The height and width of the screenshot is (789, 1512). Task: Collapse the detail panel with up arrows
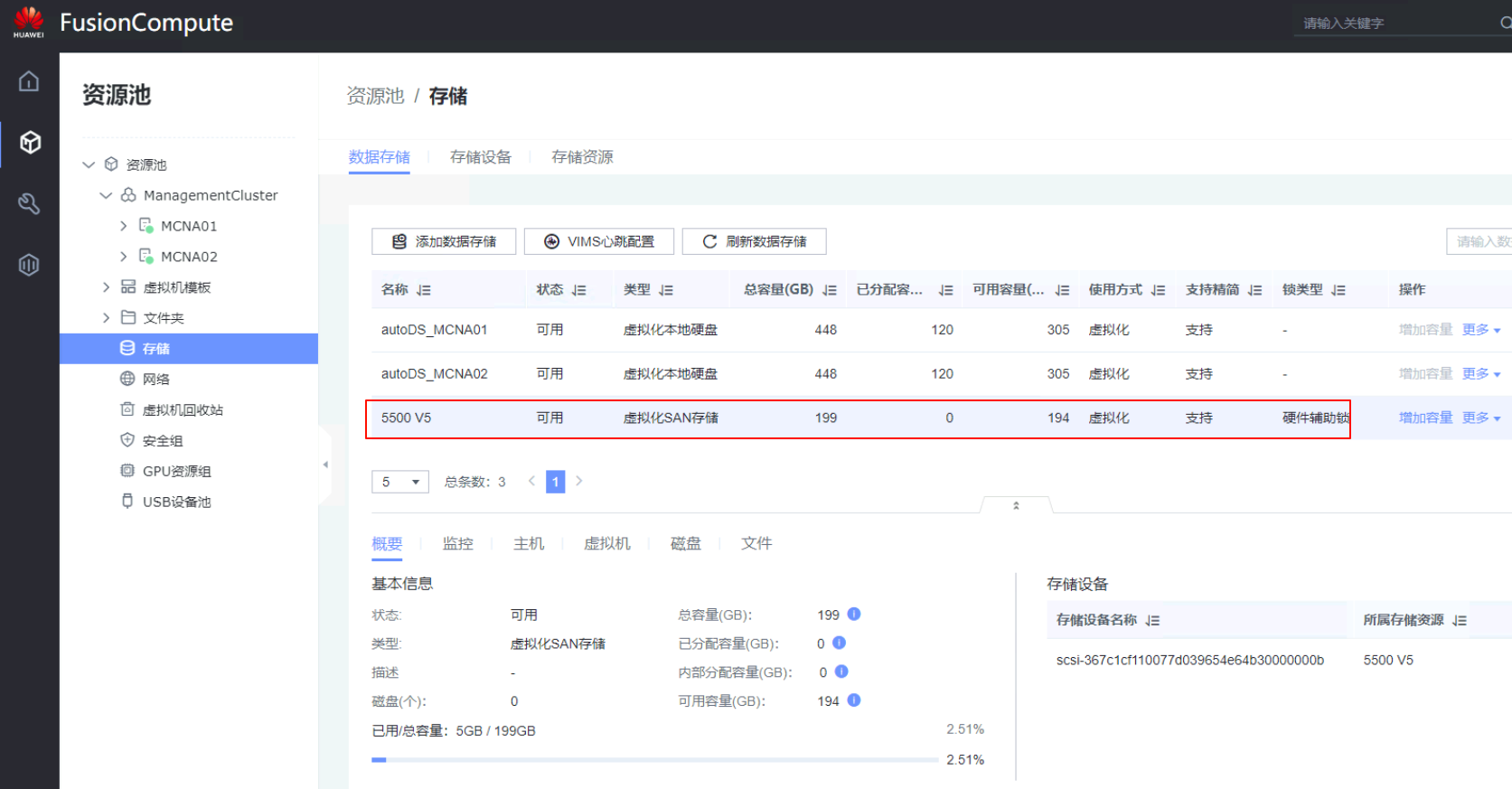[1016, 505]
